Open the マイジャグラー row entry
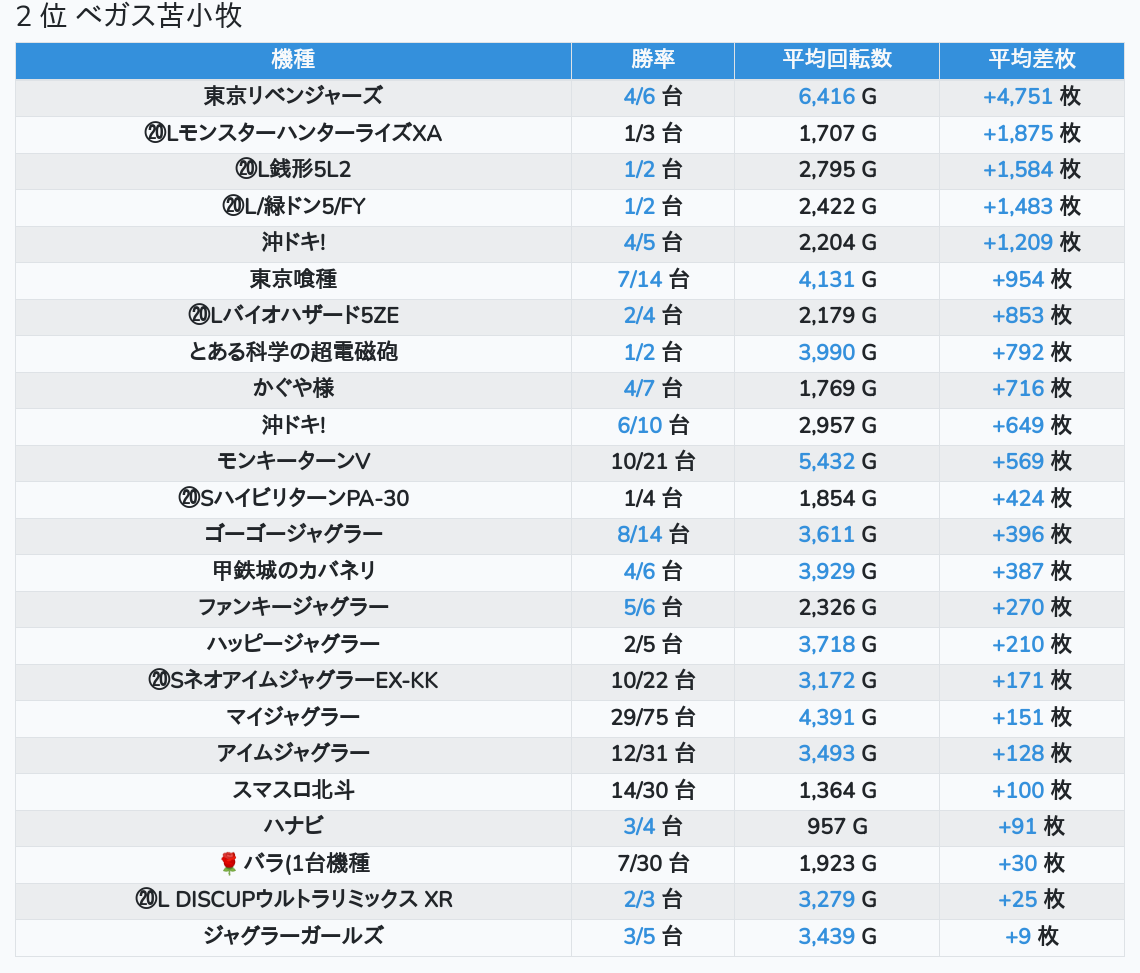Viewport: 1140px width, 973px height. [293, 717]
